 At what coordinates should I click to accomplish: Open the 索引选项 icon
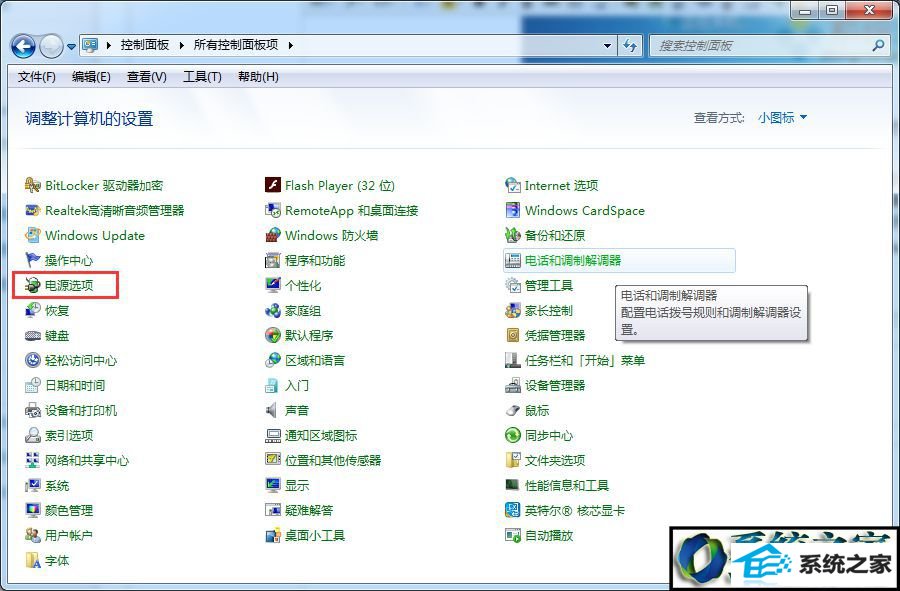[x=33, y=436]
